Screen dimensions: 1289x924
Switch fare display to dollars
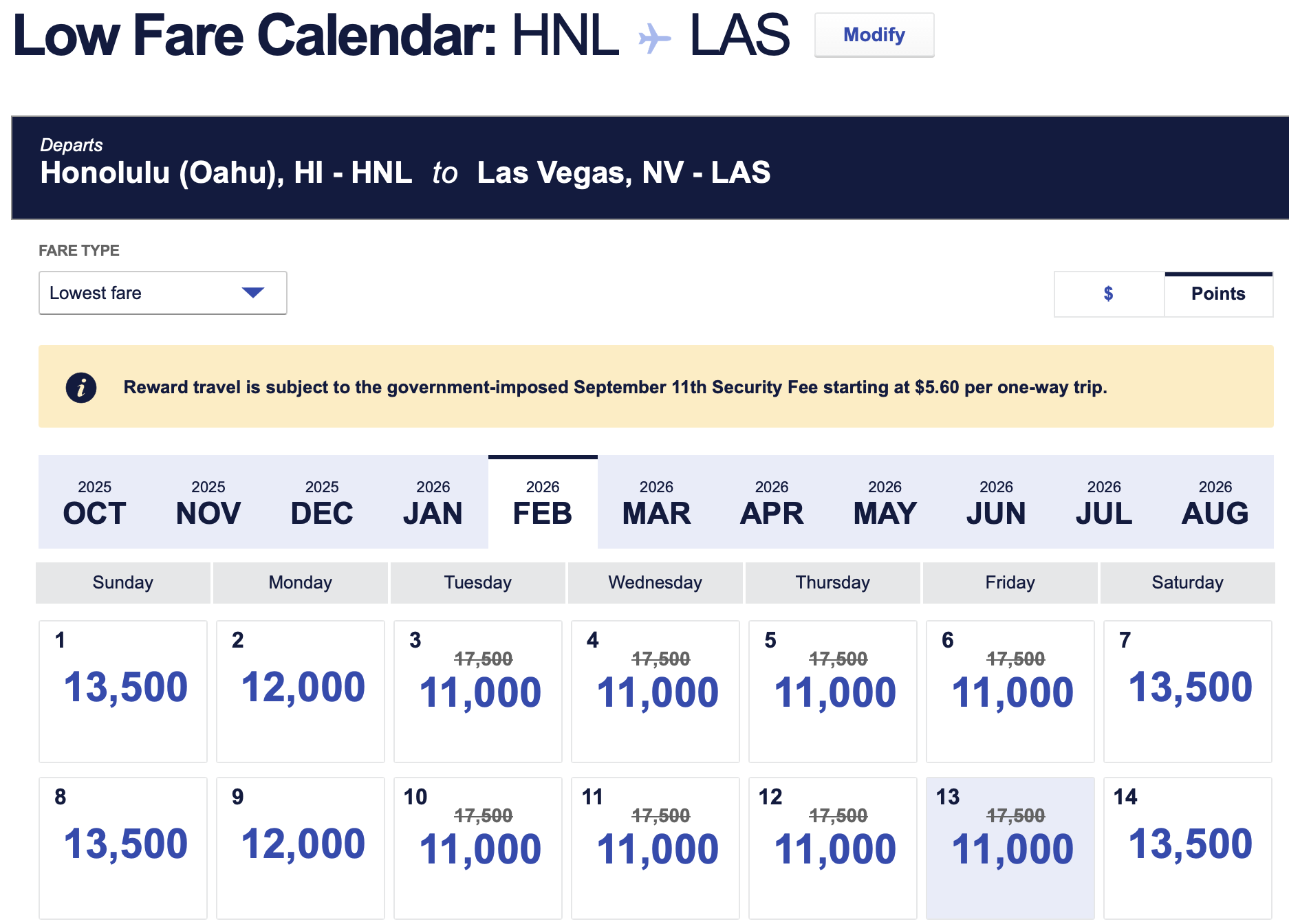point(1109,294)
